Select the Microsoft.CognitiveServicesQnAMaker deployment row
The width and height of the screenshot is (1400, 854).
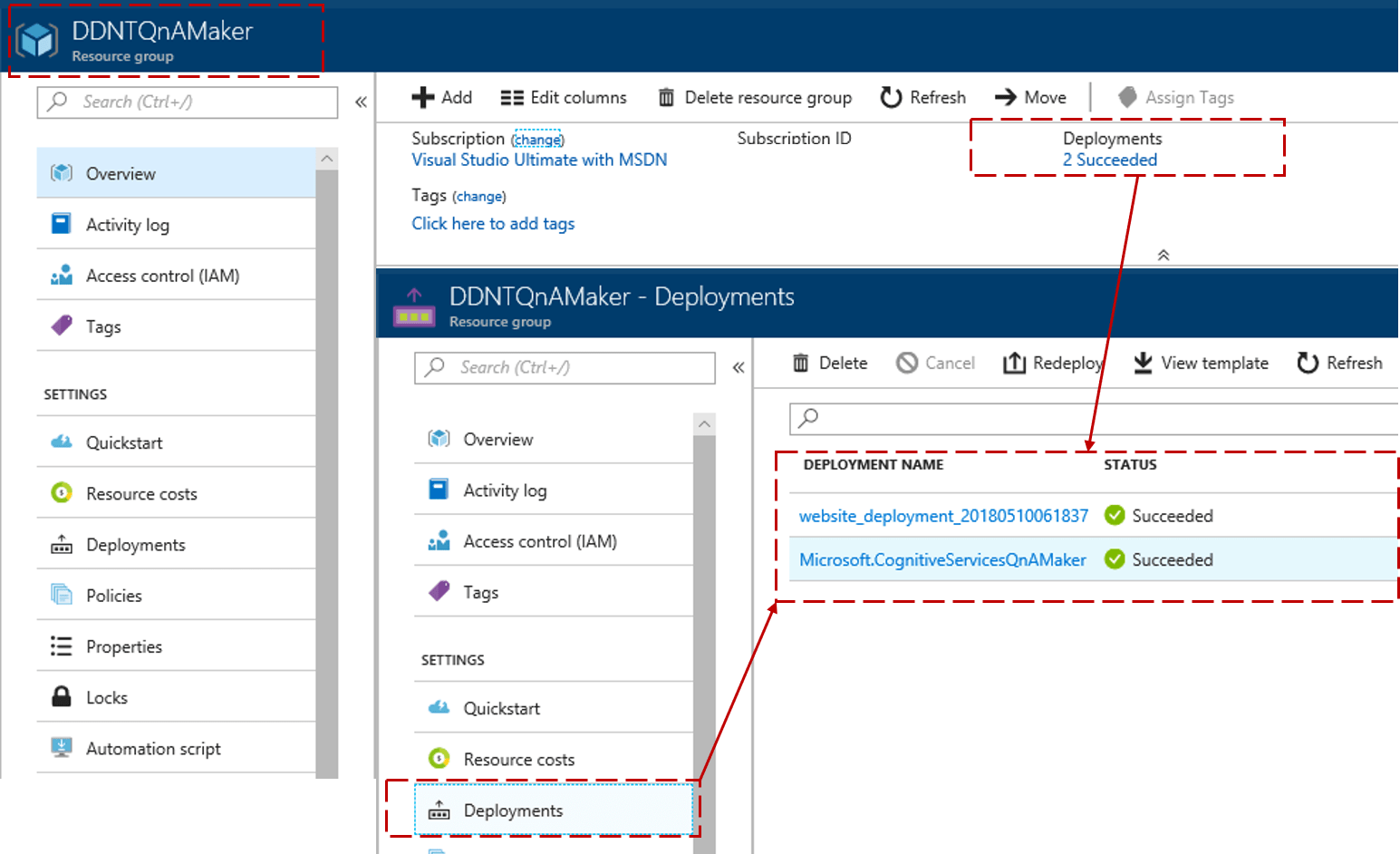[941, 559]
